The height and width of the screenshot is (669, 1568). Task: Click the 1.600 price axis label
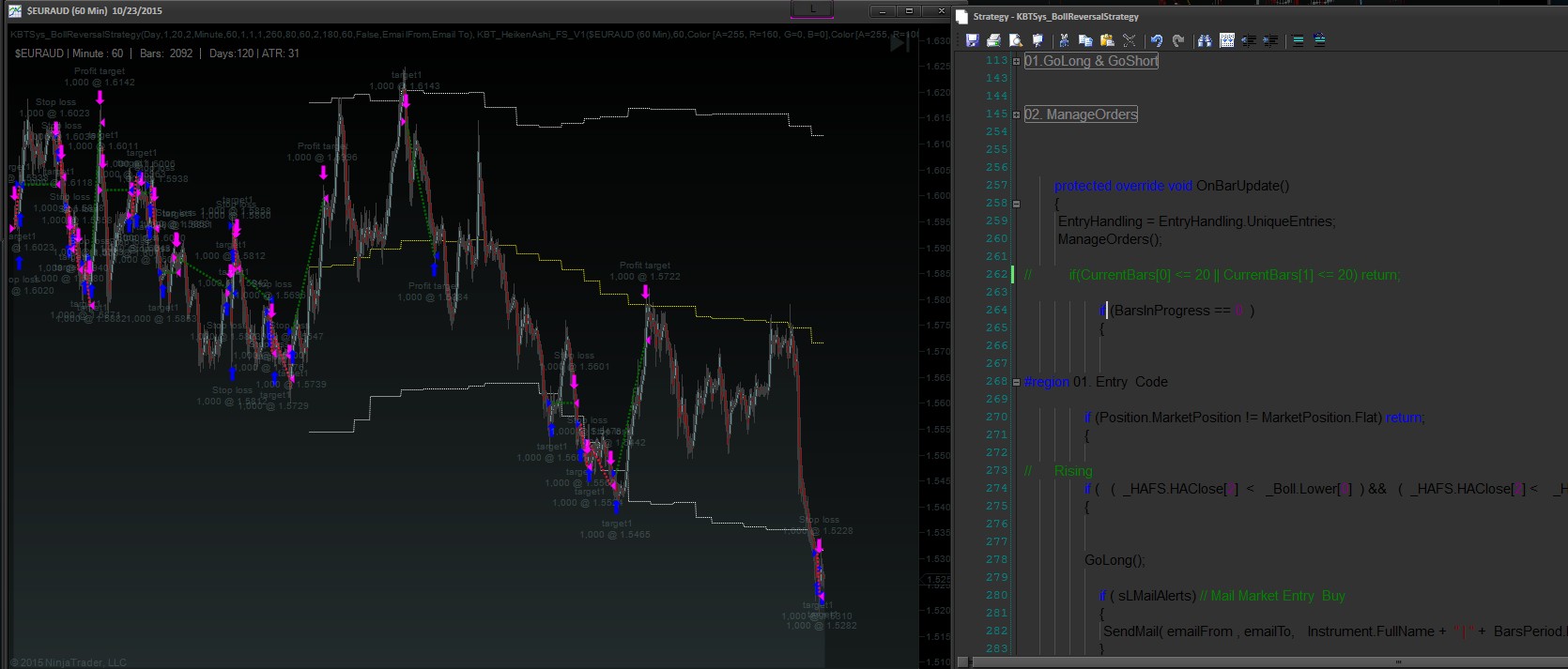point(938,196)
